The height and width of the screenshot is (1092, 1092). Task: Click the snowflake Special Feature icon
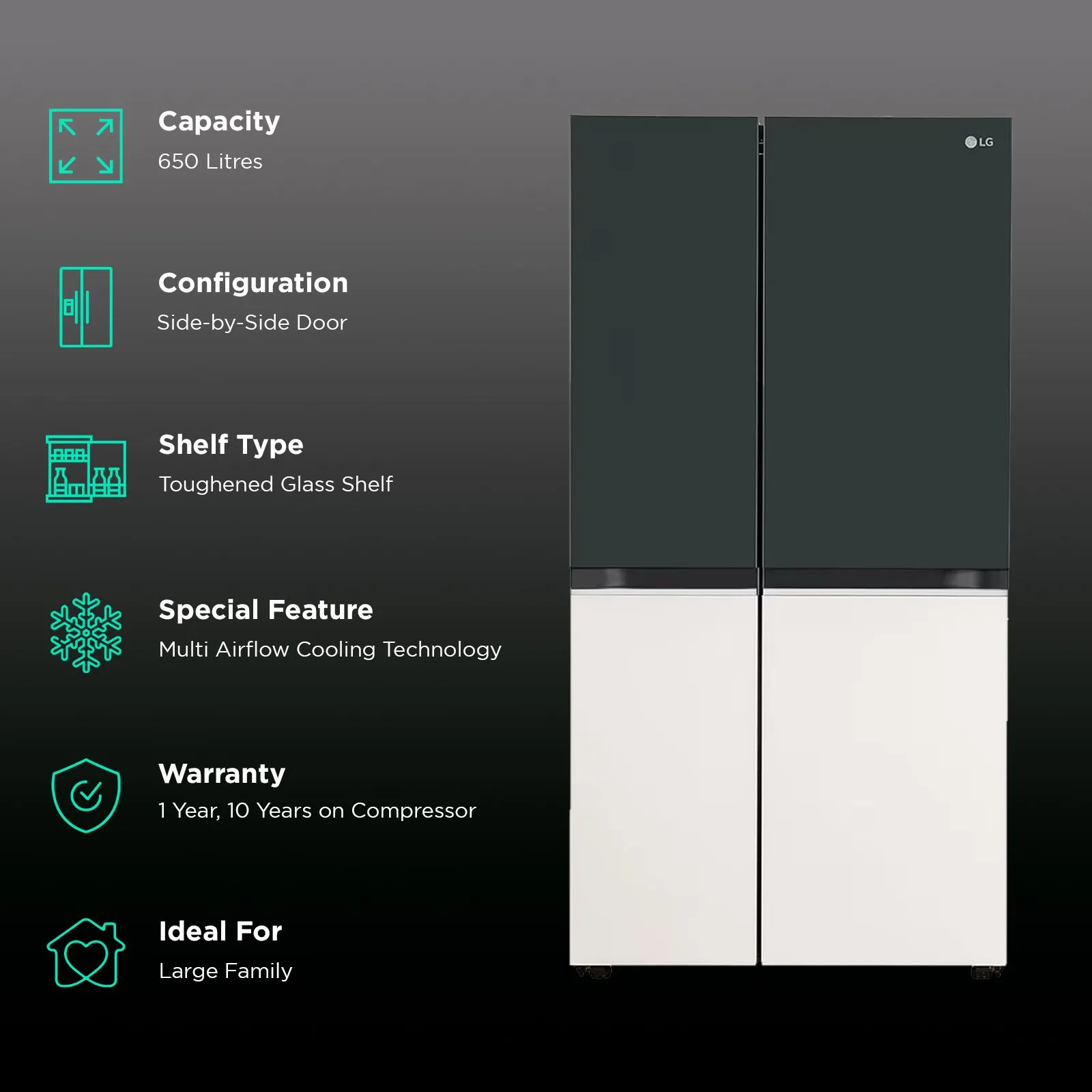(x=86, y=632)
